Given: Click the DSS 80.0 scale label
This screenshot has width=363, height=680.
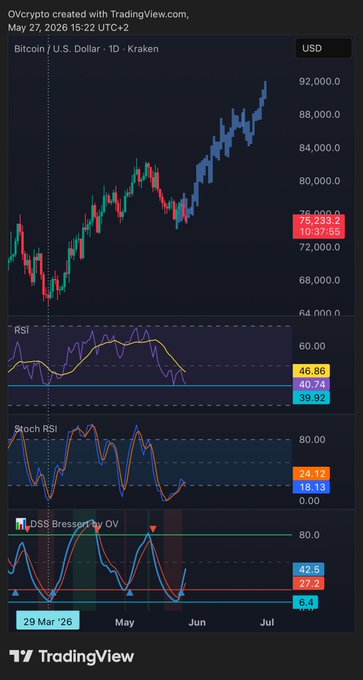Looking at the screenshot, I should 310,535.
